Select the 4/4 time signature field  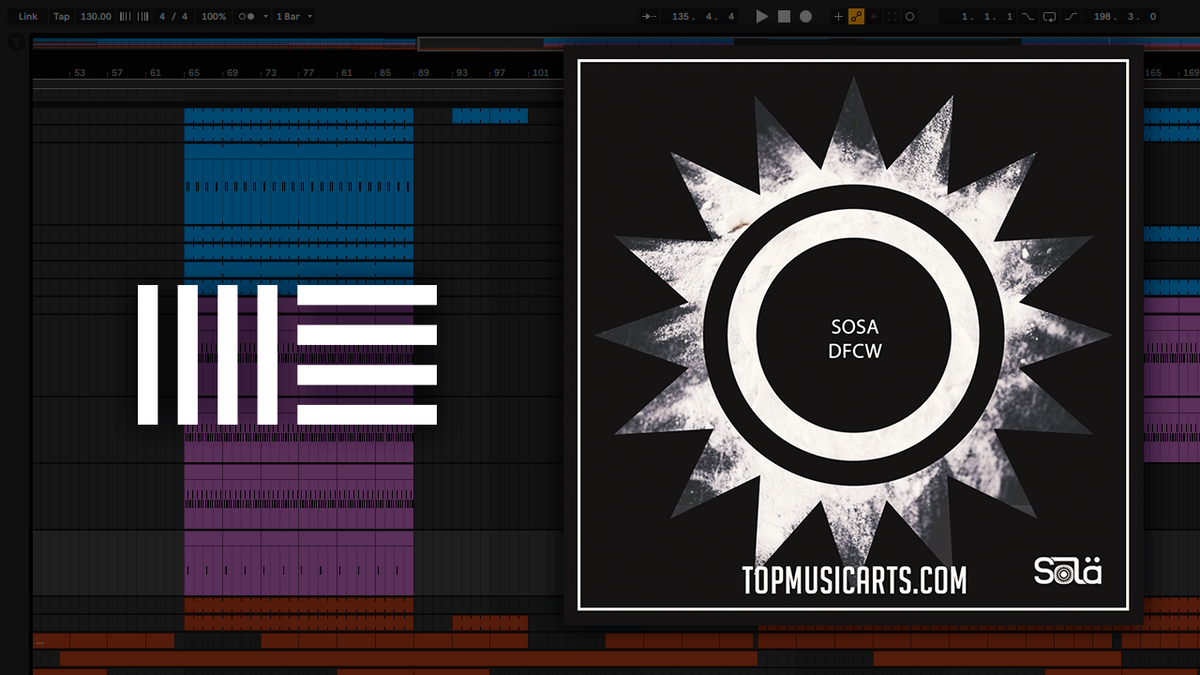(172, 16)
